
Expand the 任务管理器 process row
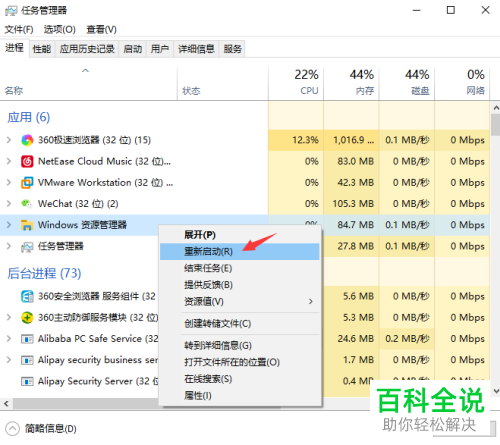point(9,246)
